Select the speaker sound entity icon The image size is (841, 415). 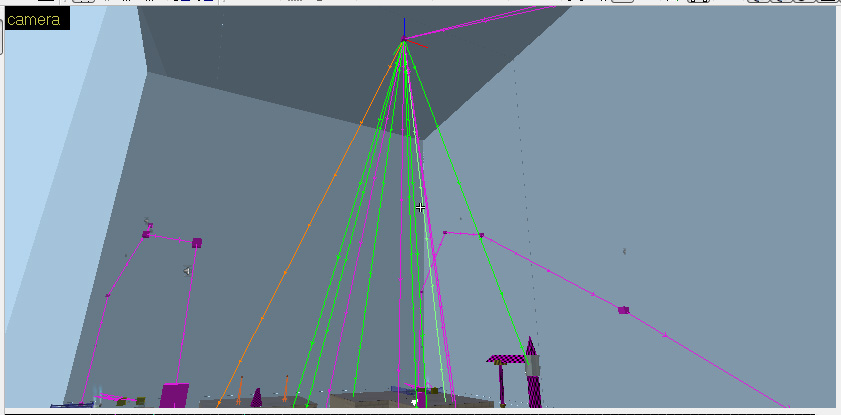pyautogui.click(x=187, y=271)
